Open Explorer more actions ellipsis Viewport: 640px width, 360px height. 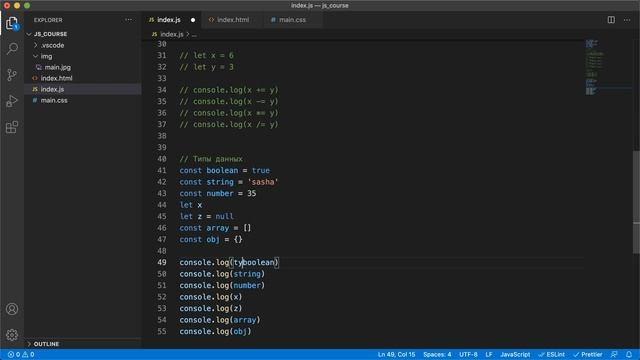coord(129,20)
